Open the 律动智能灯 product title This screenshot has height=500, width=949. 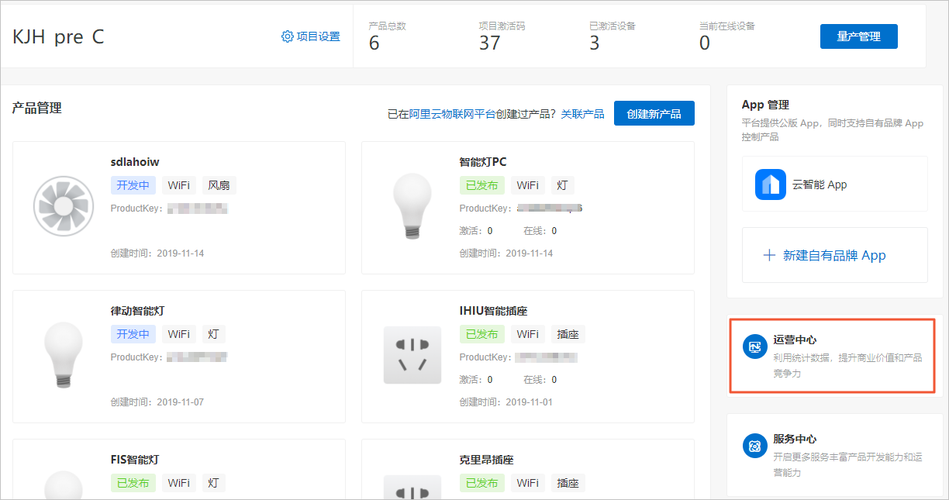(x=137, y=311)
